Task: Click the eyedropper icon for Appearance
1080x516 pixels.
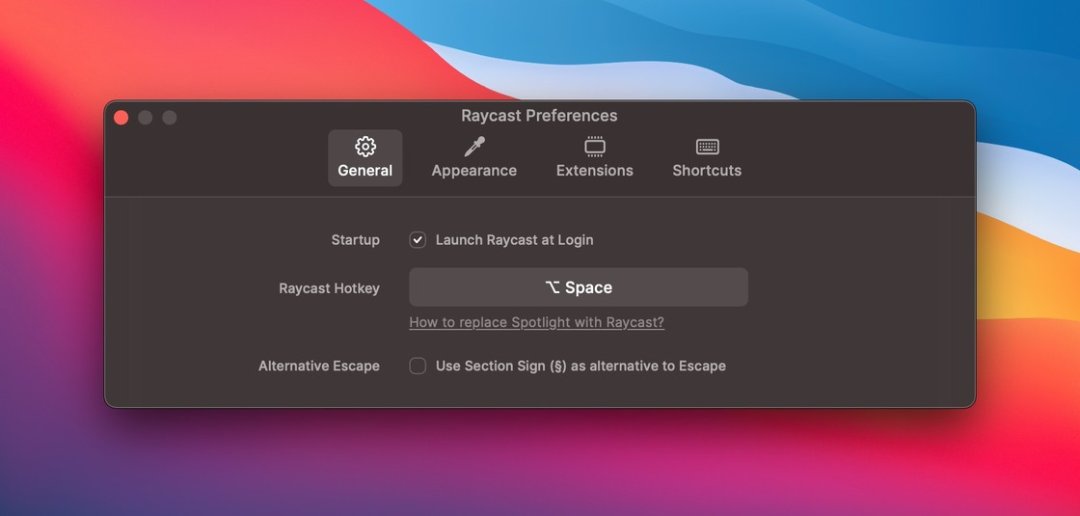Action: (474, 147)
